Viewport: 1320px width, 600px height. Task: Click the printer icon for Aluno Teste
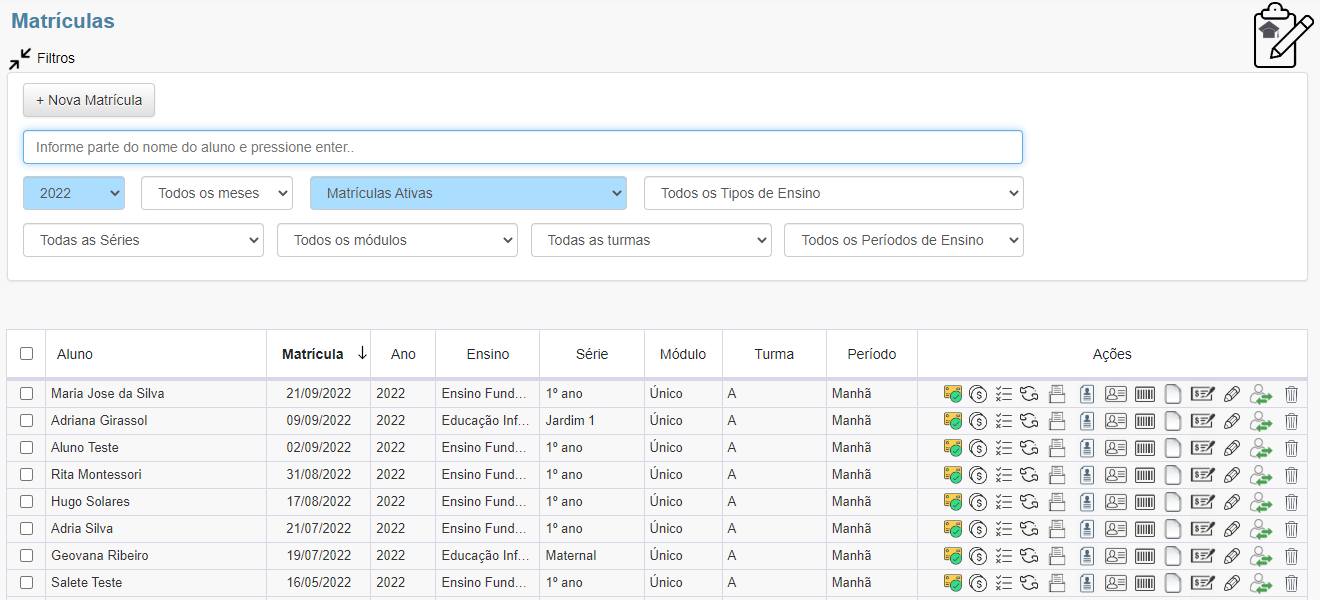coord(1057,448)
